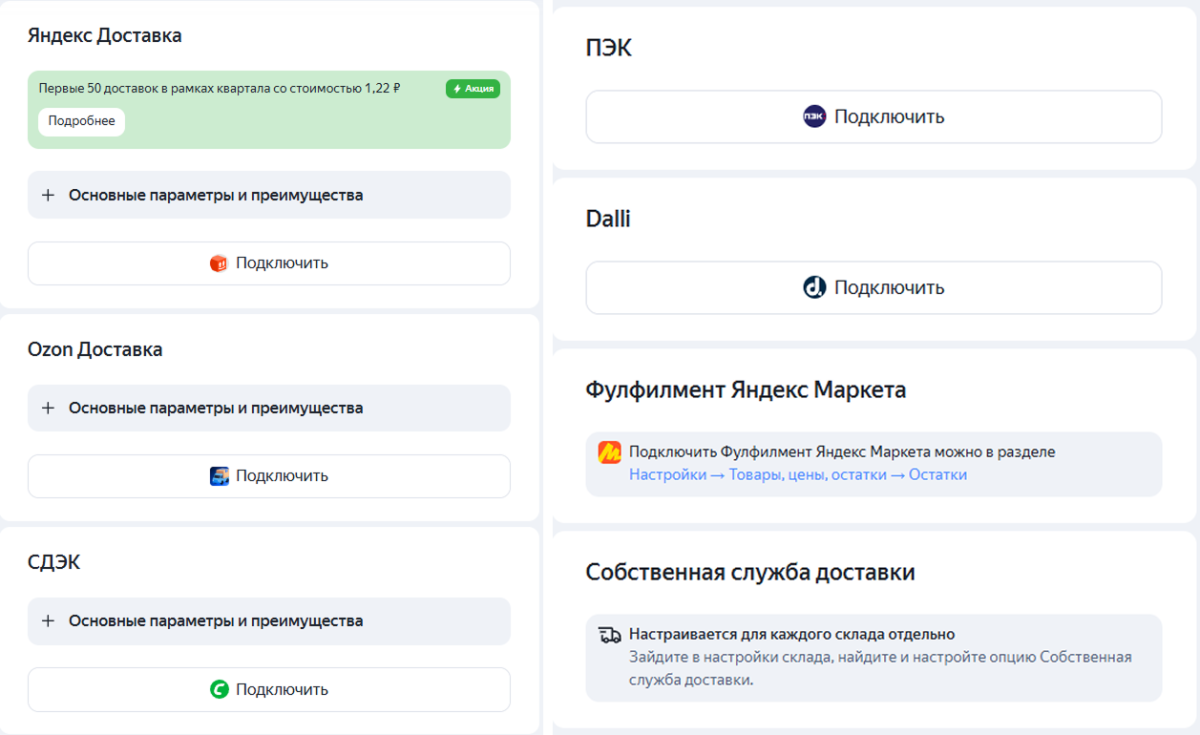Screen dimensions: 1200x735
Task: Expand Ozon Доставка parameters and advantages
Action: (x=269, y=408)
